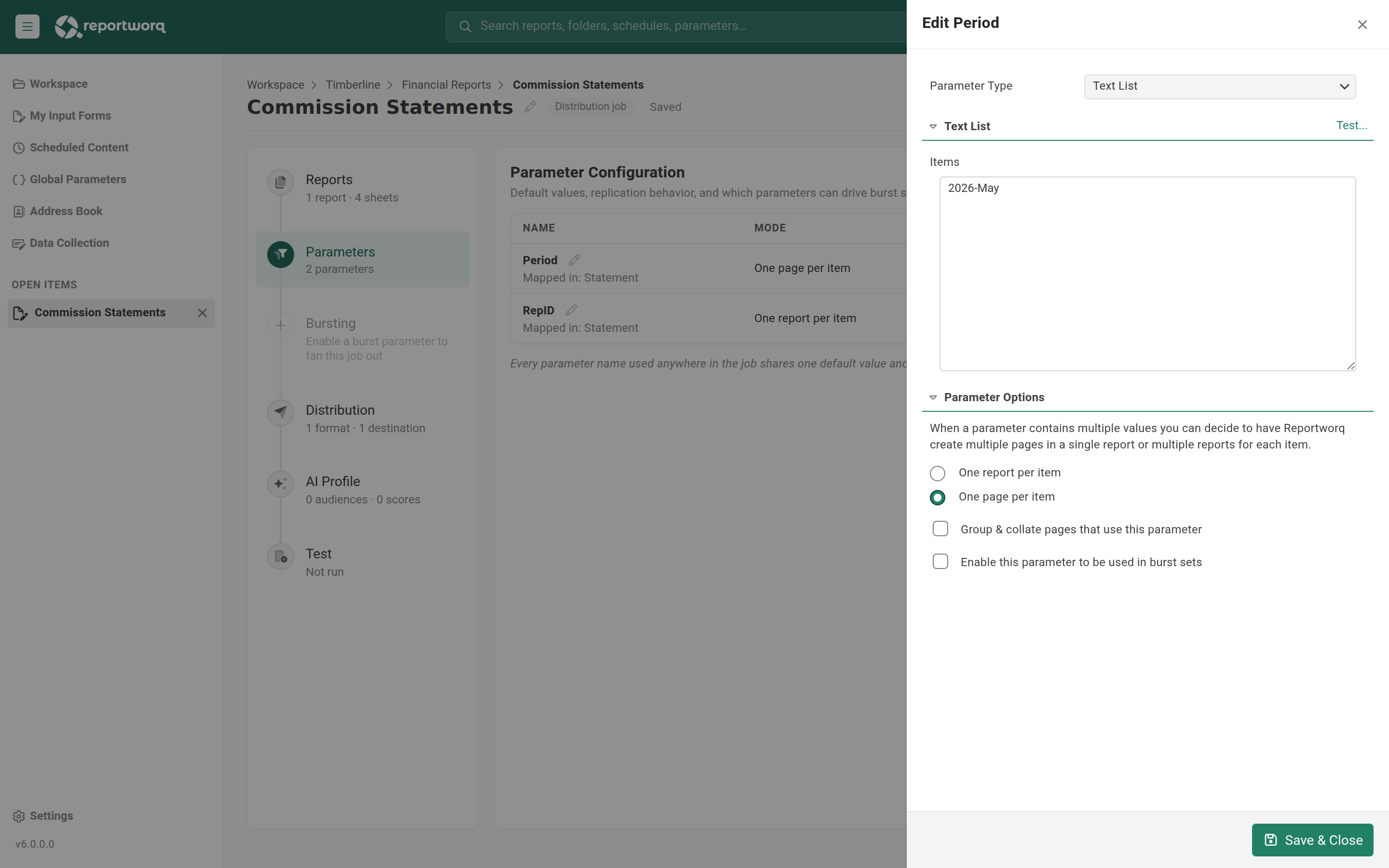The image size is (1389, 868).
Task: Click inside the Items text area
Action: point(1147,274)
